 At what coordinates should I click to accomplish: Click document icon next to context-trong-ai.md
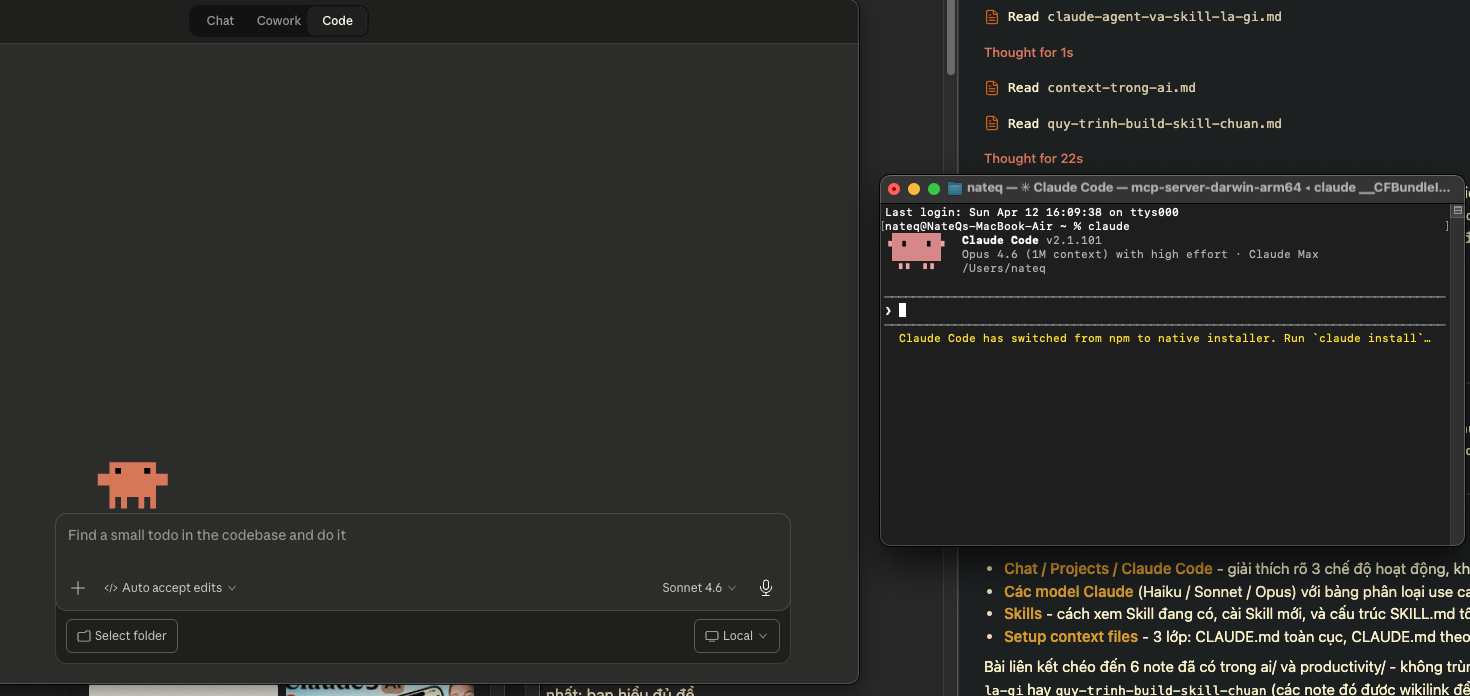tap(992, 88)
